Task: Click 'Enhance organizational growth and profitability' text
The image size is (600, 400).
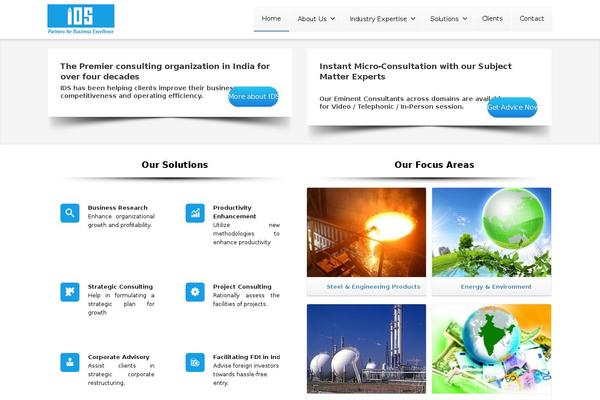Action: 121,221
